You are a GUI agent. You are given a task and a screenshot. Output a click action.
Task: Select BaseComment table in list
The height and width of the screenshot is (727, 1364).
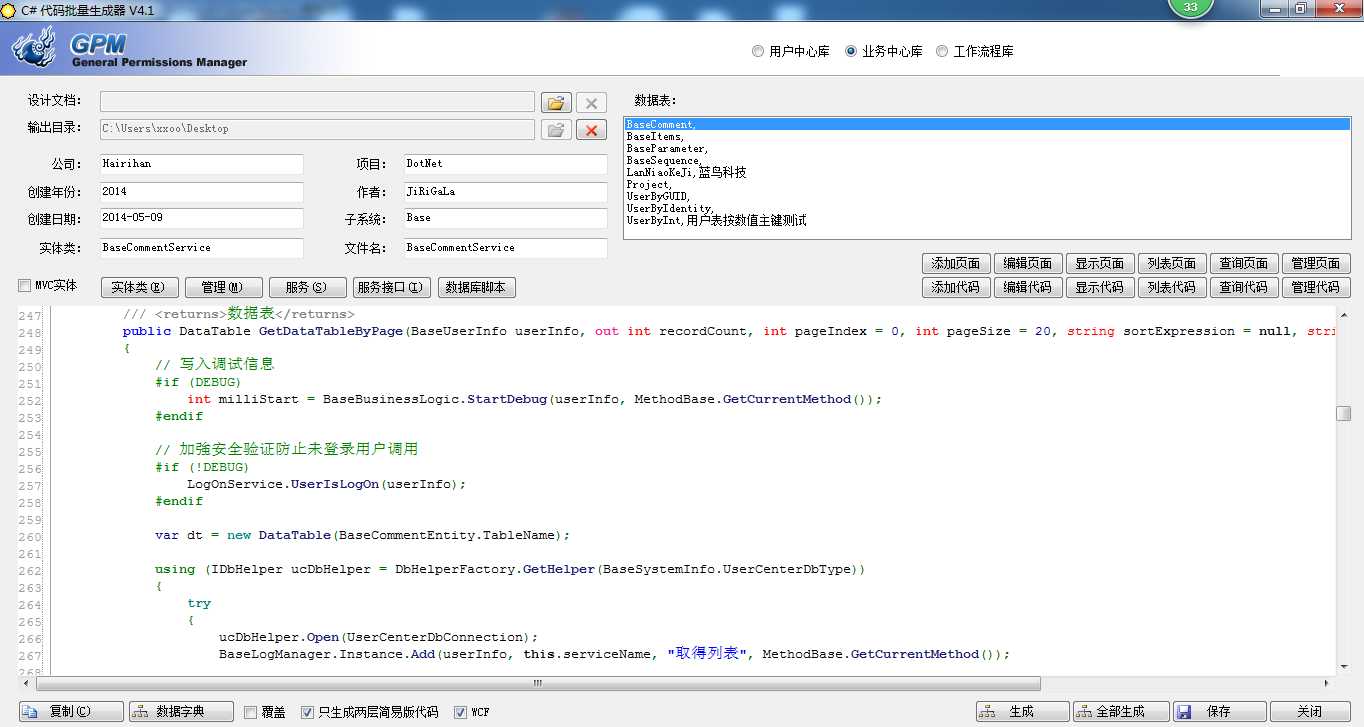pos(987,125)
